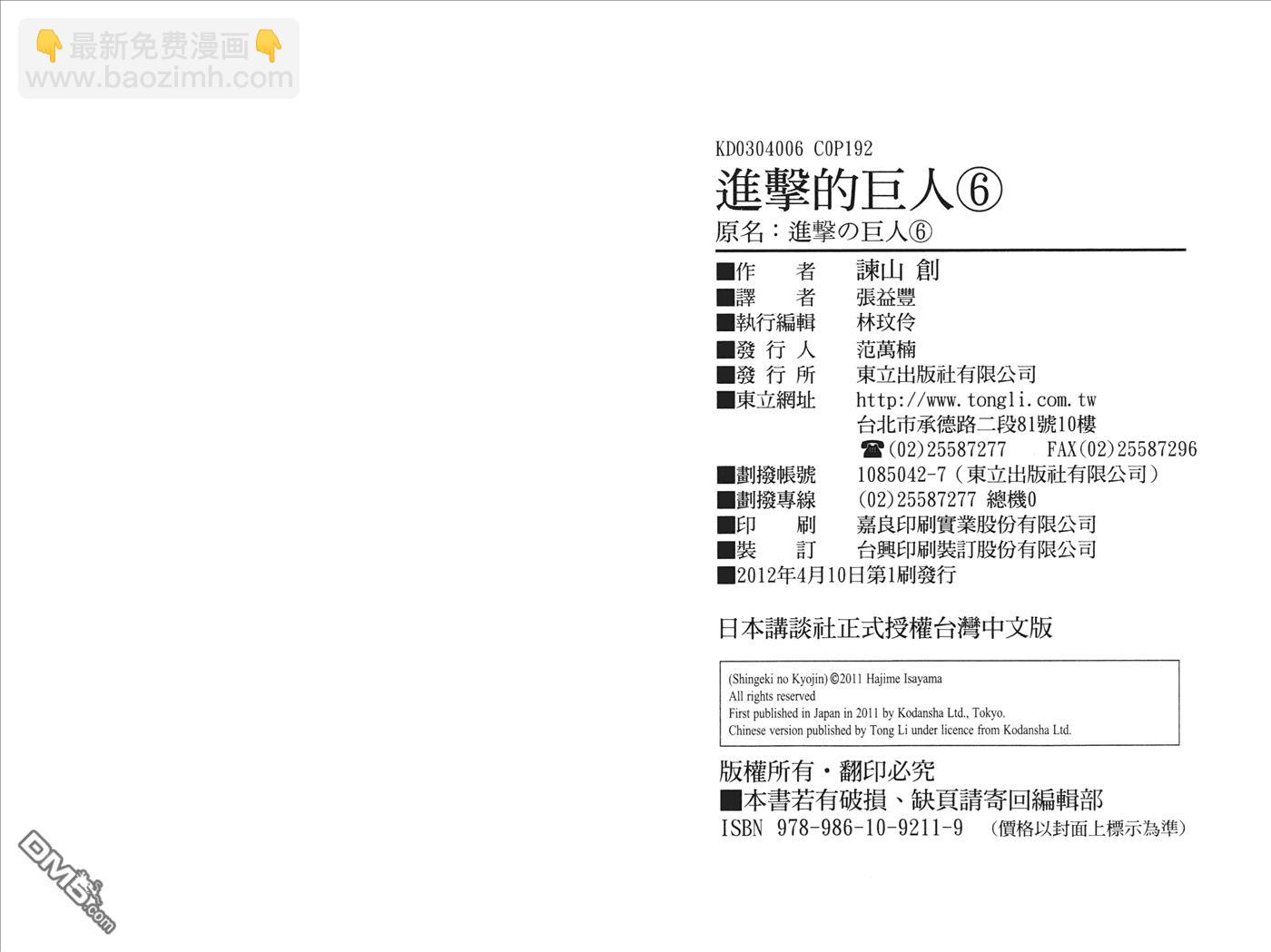Click the ■ marker before 作者
The width and height of the screenshot is (1271, 952).
coord(724,270)
